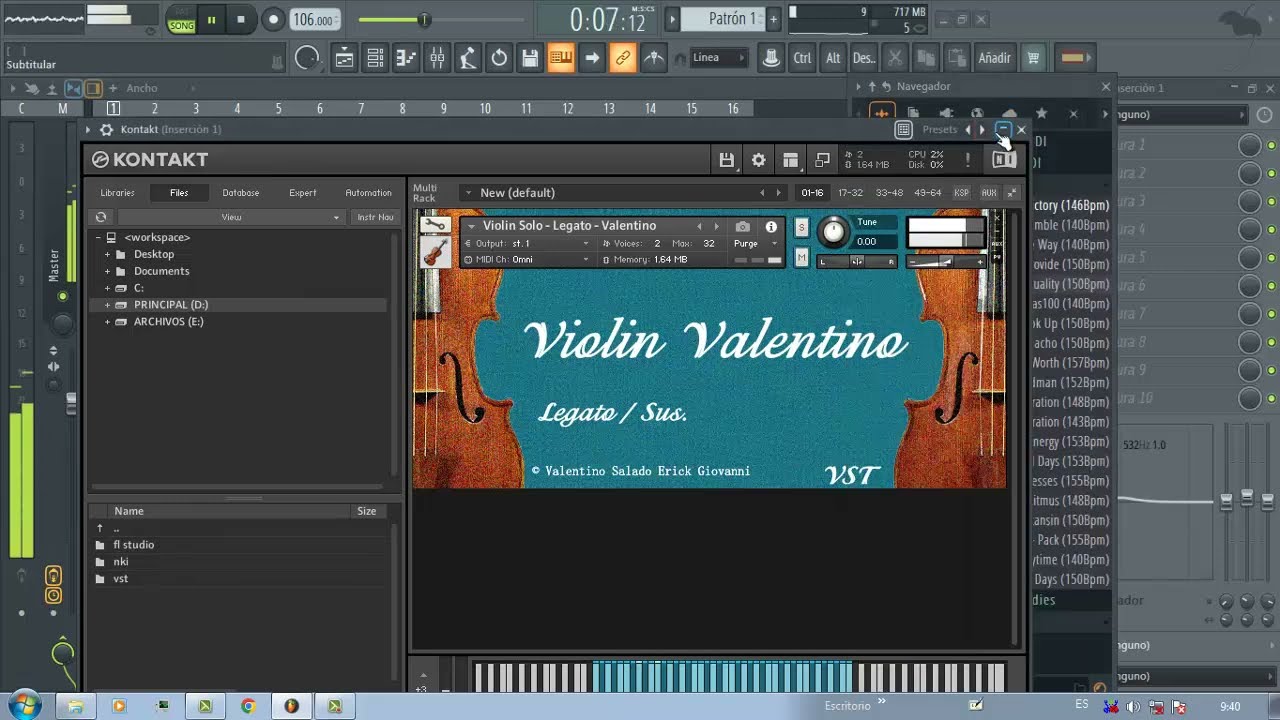The image size is (1280, 720).
Task: Click the instrument pan slider L-R
Action: coord(857,262)
